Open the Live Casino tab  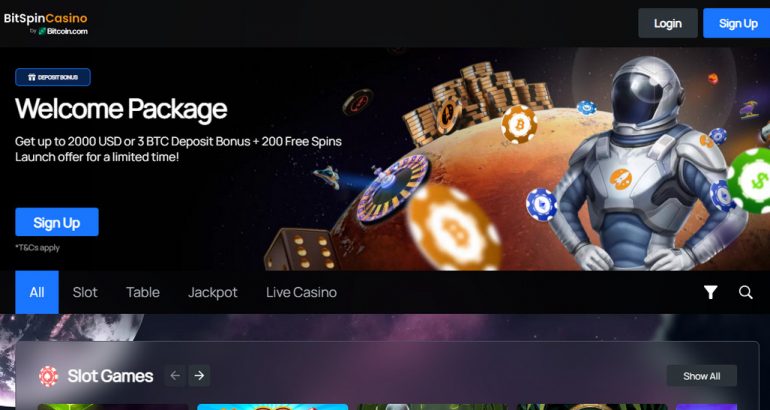(302, 292)
